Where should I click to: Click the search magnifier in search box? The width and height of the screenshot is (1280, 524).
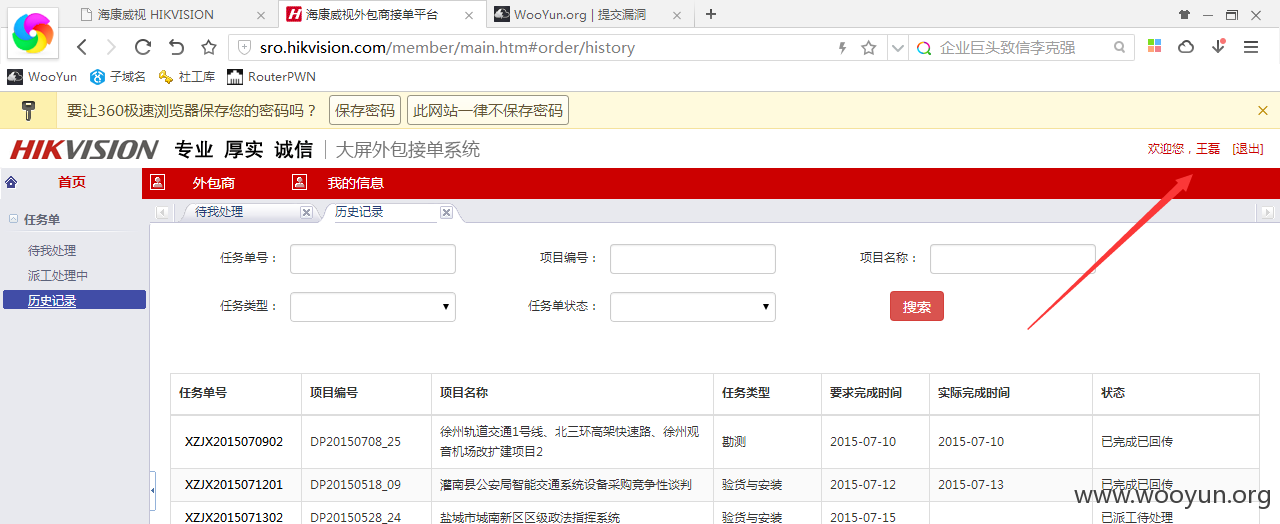1120,47
